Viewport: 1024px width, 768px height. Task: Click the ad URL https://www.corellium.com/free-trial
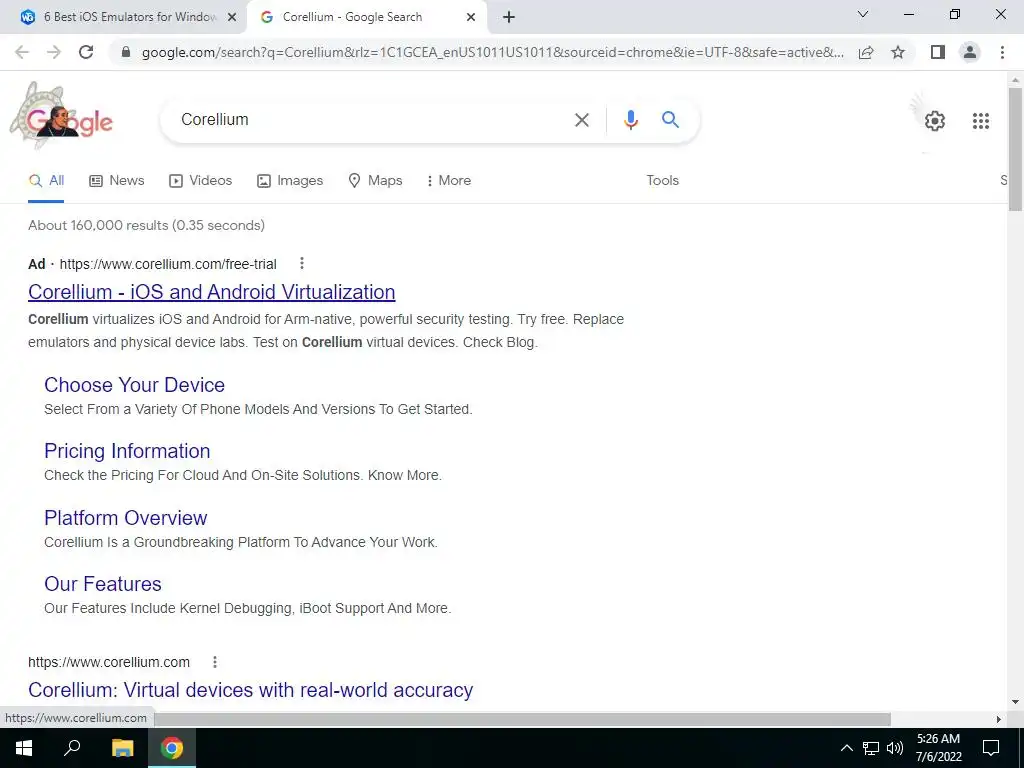168,264
